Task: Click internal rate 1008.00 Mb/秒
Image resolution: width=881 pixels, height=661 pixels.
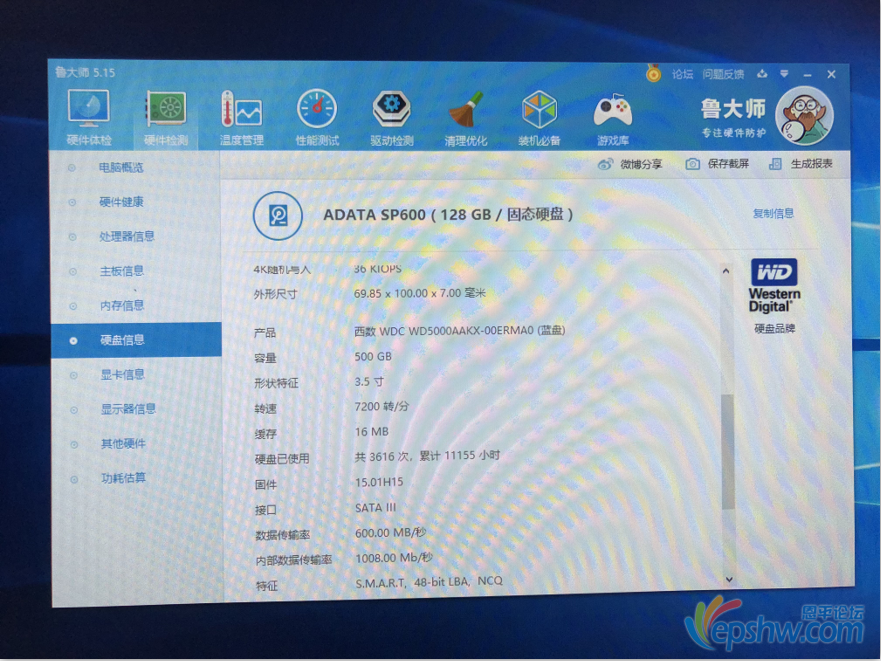Action: (394, 558)
